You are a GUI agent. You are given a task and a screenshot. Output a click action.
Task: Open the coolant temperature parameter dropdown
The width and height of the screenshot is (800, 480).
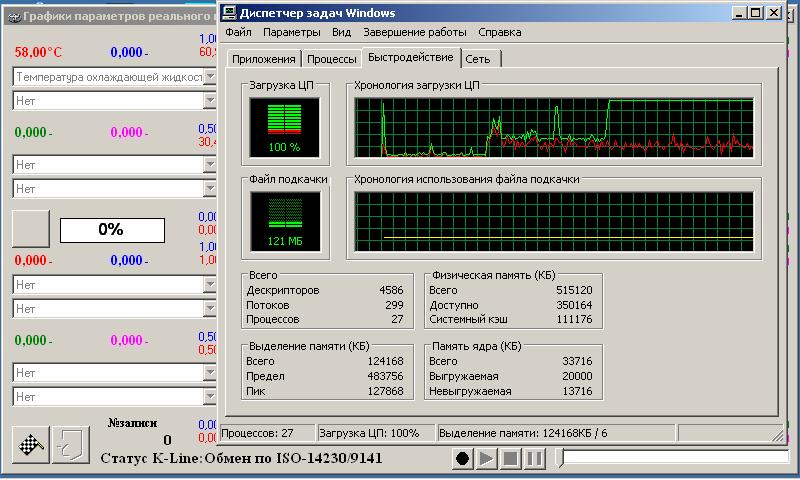209,76
